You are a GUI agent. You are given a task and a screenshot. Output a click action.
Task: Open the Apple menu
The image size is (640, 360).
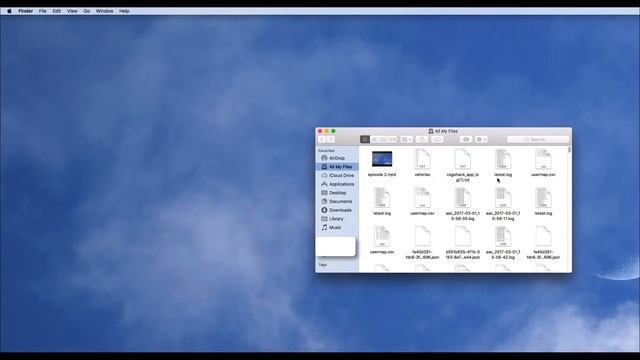[x=9, y=11]
